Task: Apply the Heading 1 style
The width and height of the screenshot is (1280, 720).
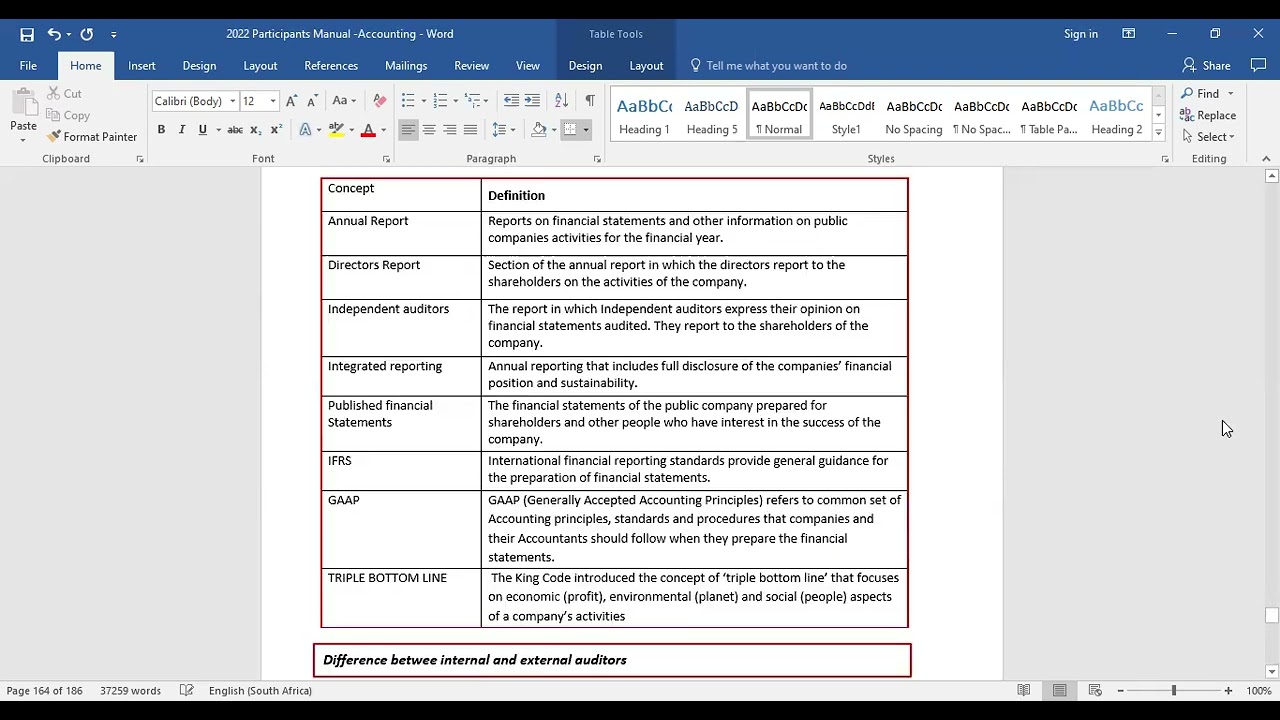Action: 644,116
